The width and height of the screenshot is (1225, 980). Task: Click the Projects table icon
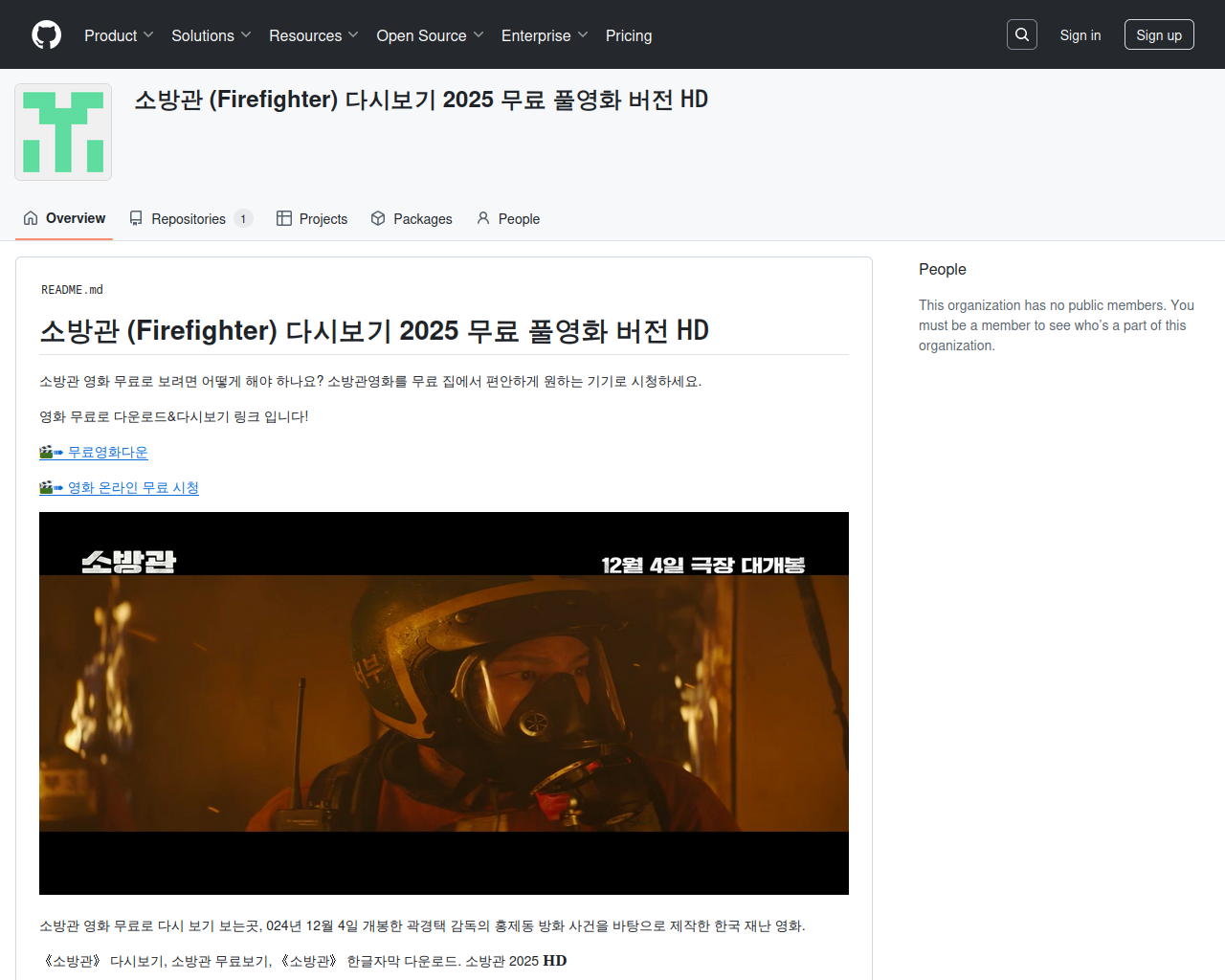tap(284, 218)
